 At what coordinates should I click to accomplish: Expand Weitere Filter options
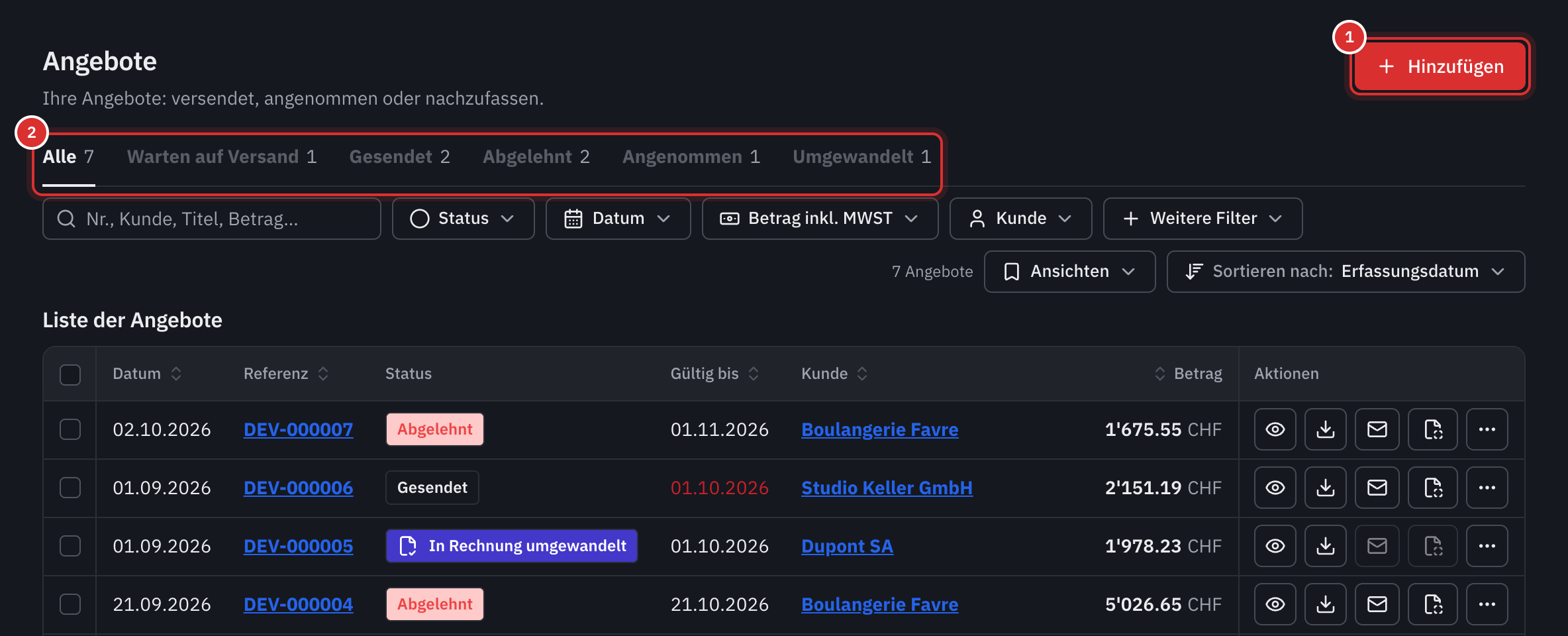(x=1202, y=219)
